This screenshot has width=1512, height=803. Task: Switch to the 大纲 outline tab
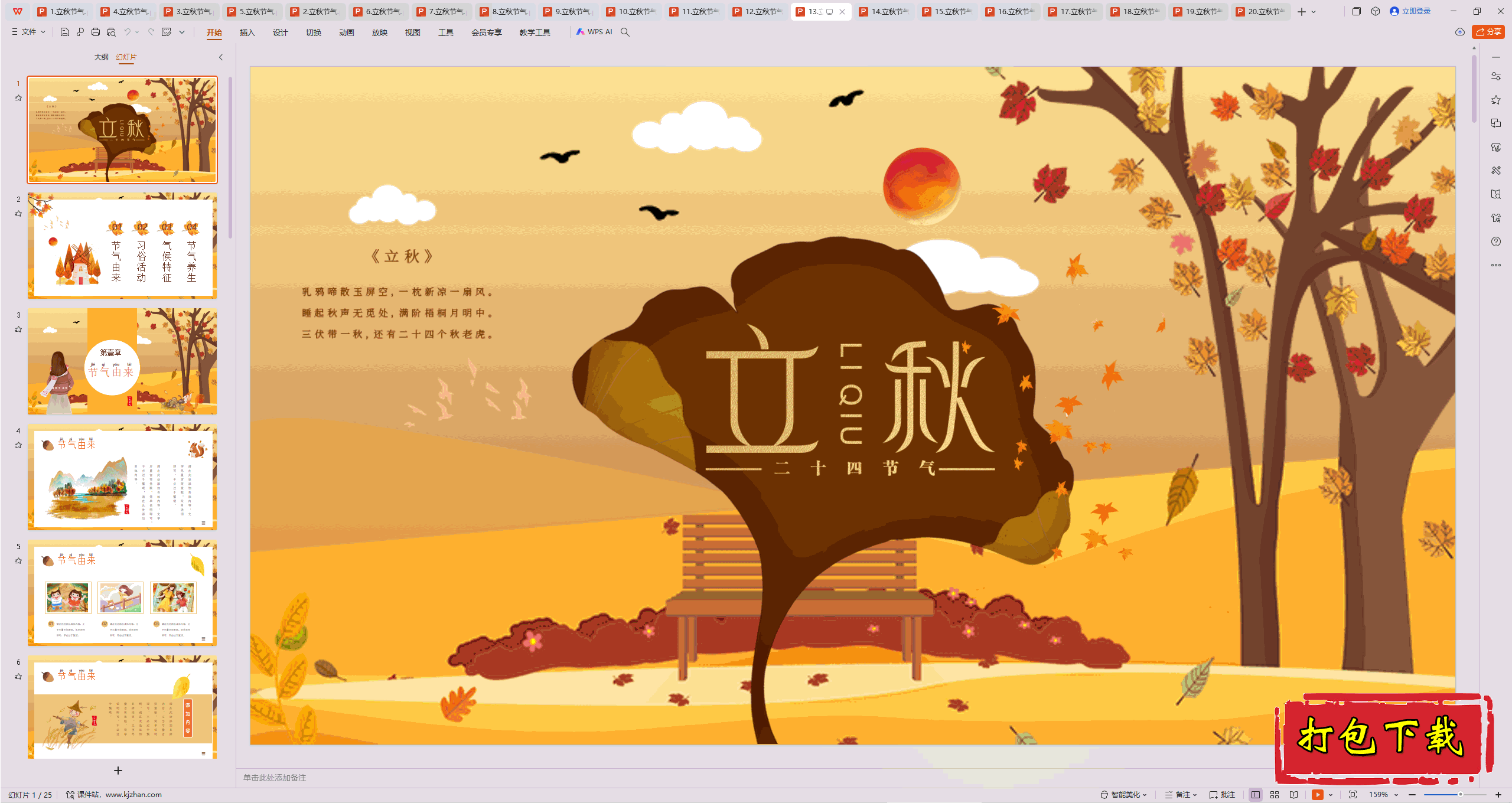point(102,57)
